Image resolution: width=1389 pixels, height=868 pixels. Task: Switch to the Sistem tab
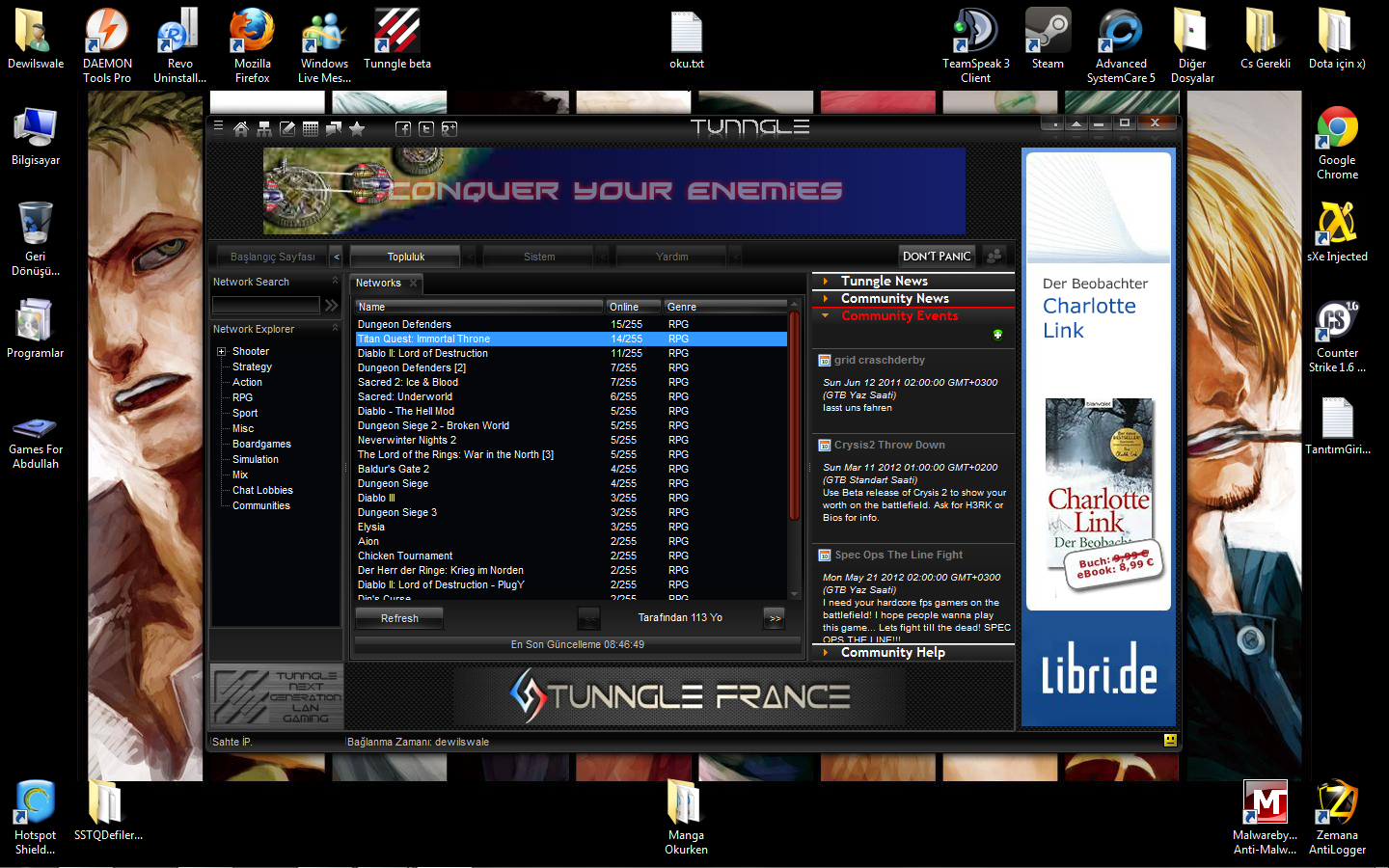pos(539,257)
